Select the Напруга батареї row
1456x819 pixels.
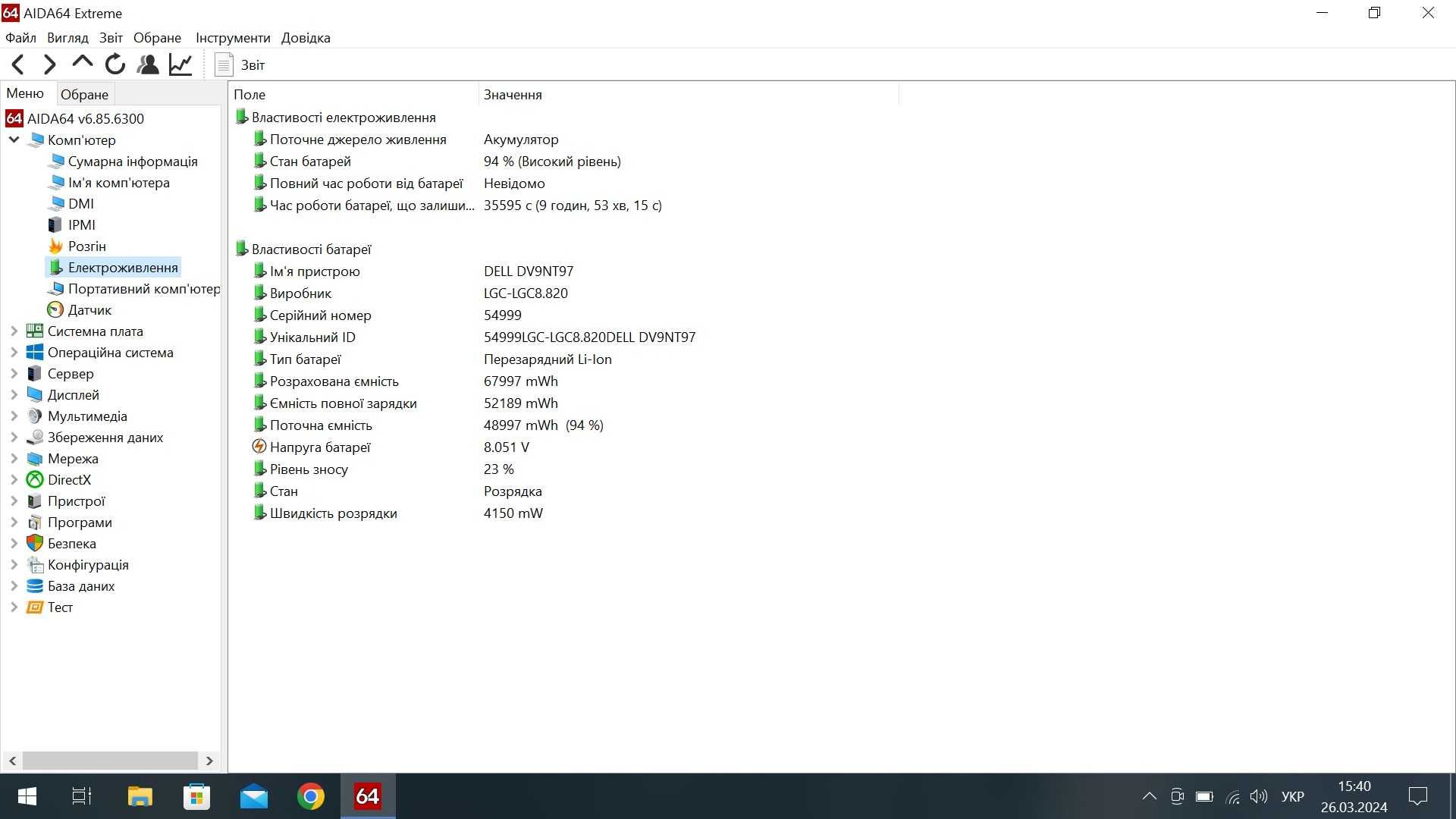[x=391, y=447]
